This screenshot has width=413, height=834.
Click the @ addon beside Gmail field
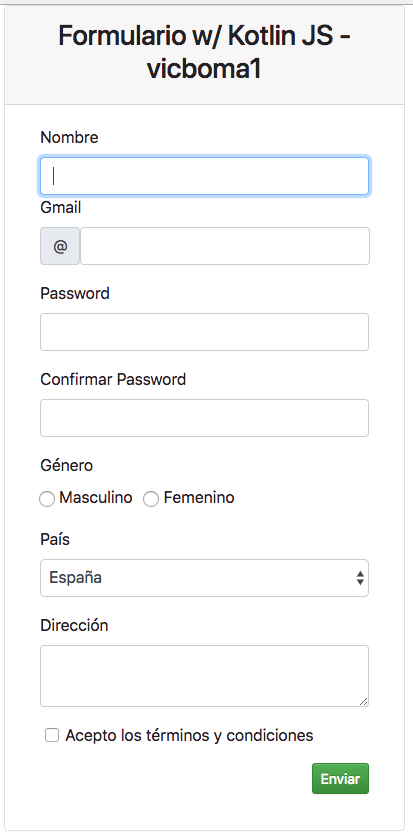click(60, 246)
